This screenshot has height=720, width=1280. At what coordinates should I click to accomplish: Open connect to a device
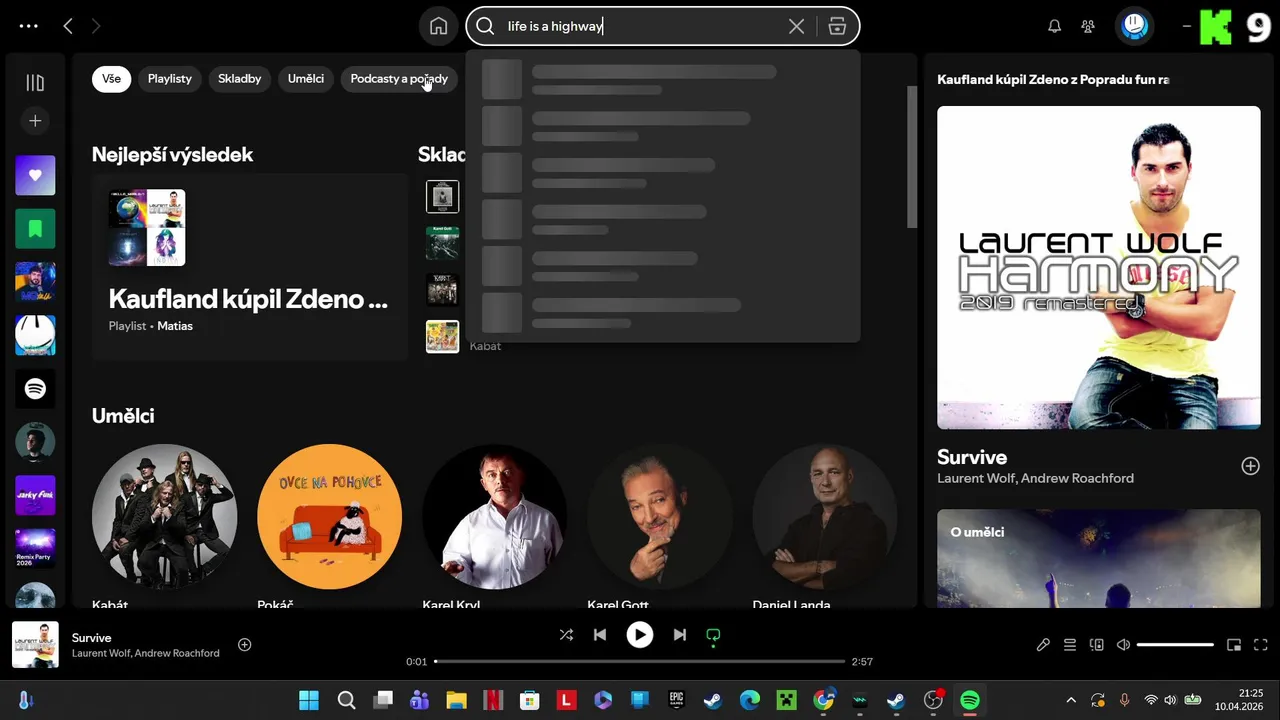point(1096,645)
